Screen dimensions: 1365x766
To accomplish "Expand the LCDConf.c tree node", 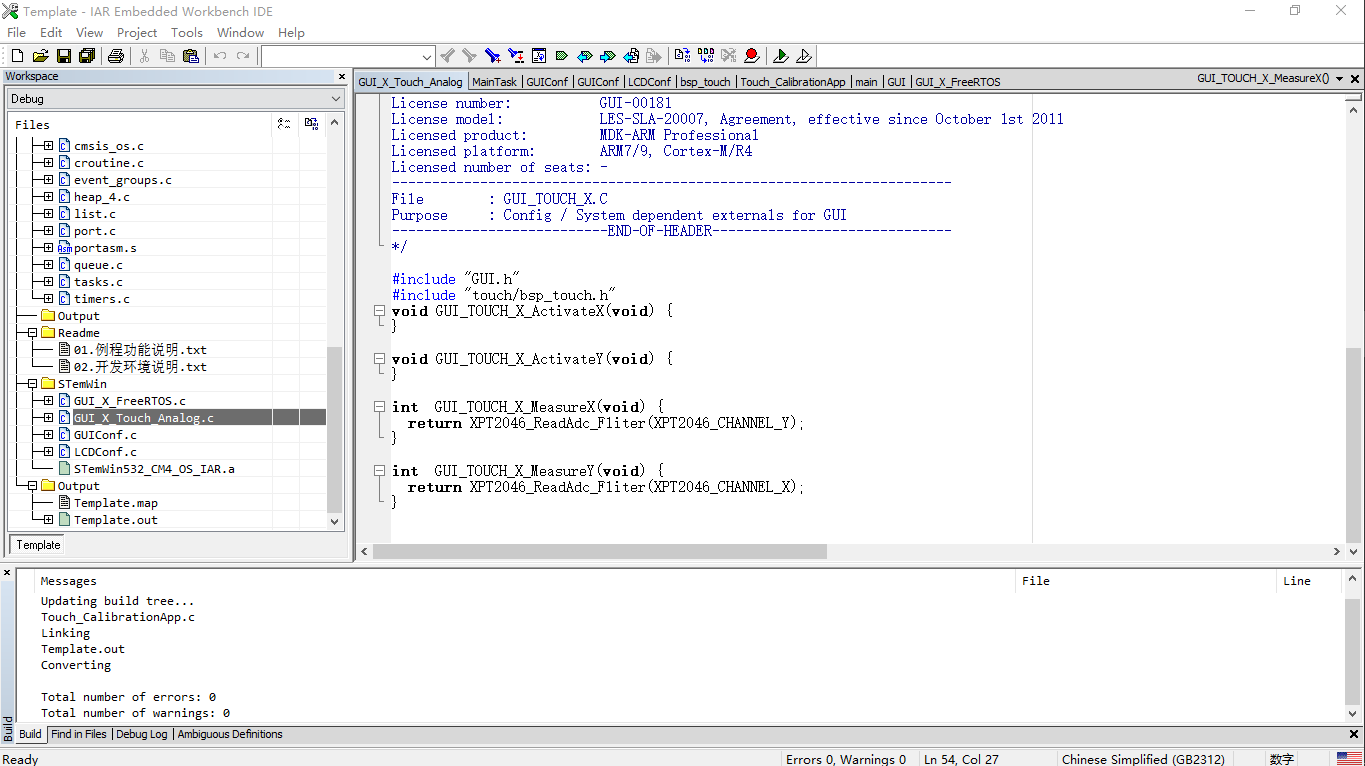I will click(48, 452).
